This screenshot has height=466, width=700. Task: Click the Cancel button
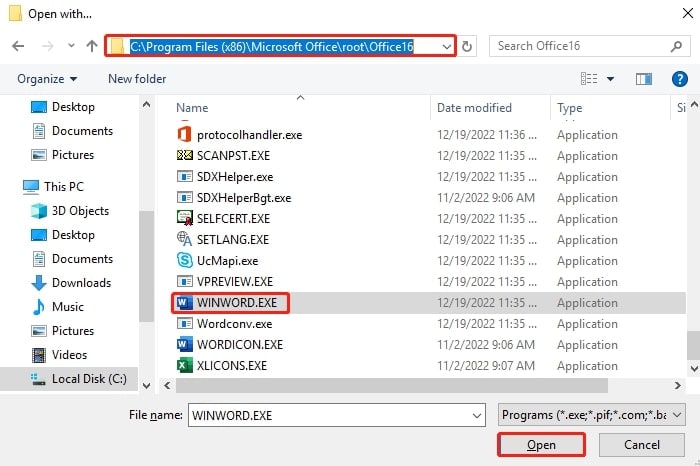coord(642,445)
